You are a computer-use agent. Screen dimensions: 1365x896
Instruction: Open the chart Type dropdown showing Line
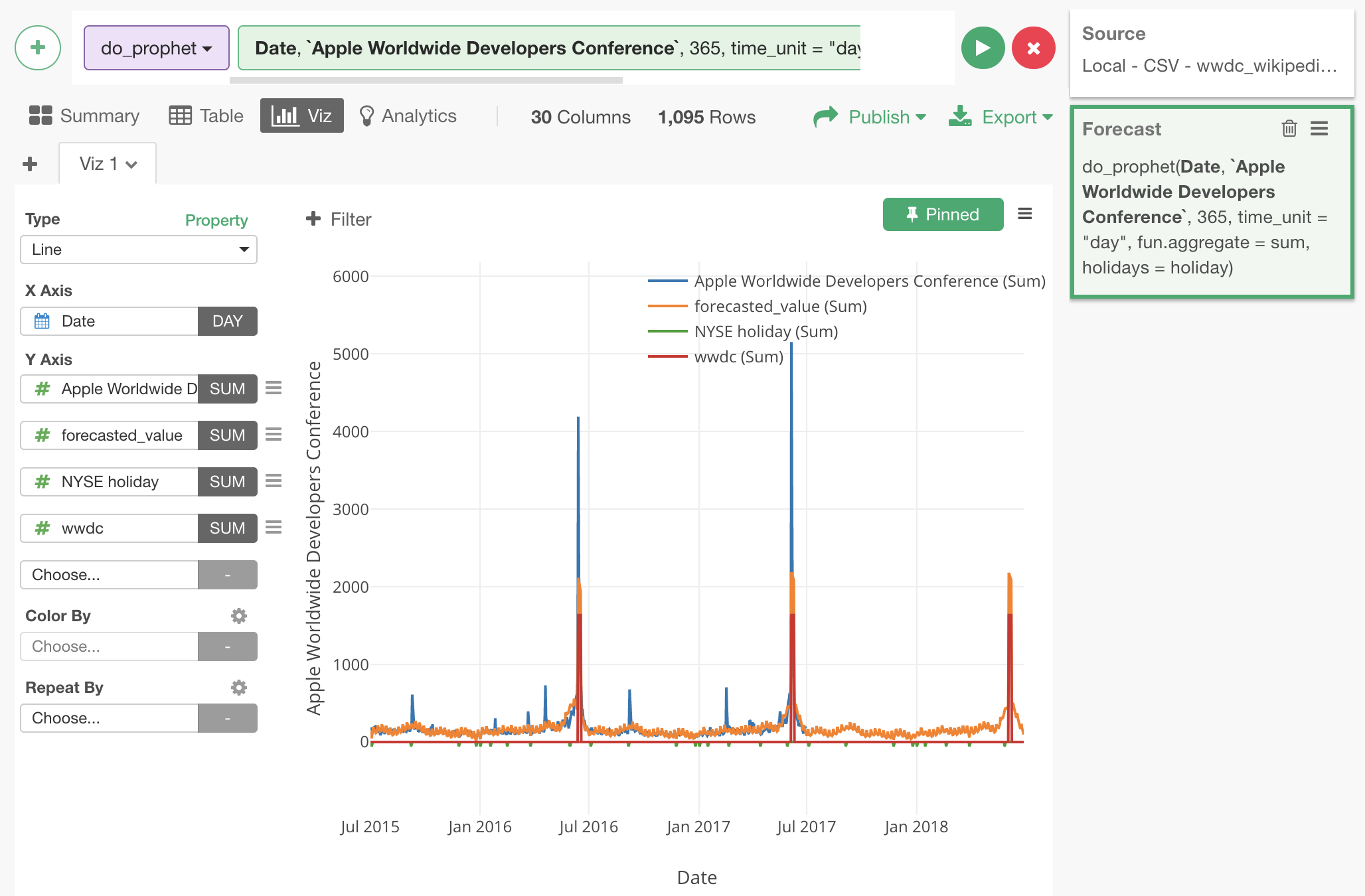(139, 250)
